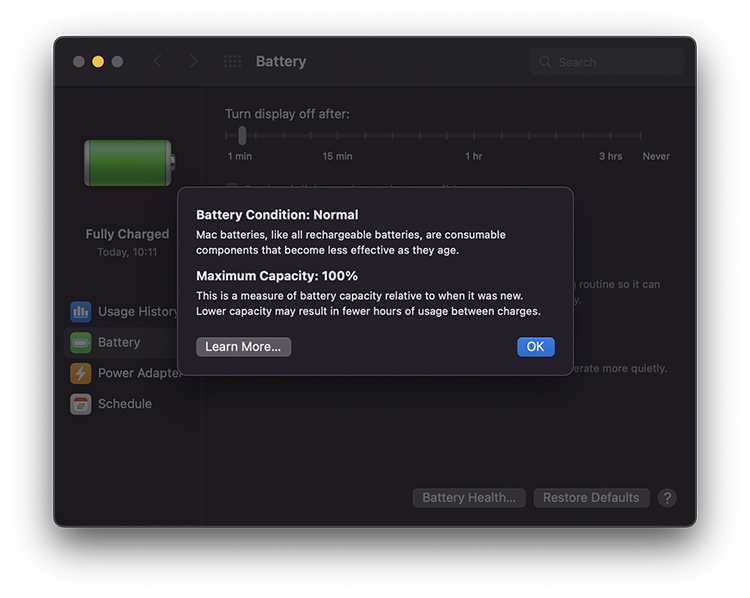
Task: Click the '3 hrs' slider label
Action: pos(610,156)
